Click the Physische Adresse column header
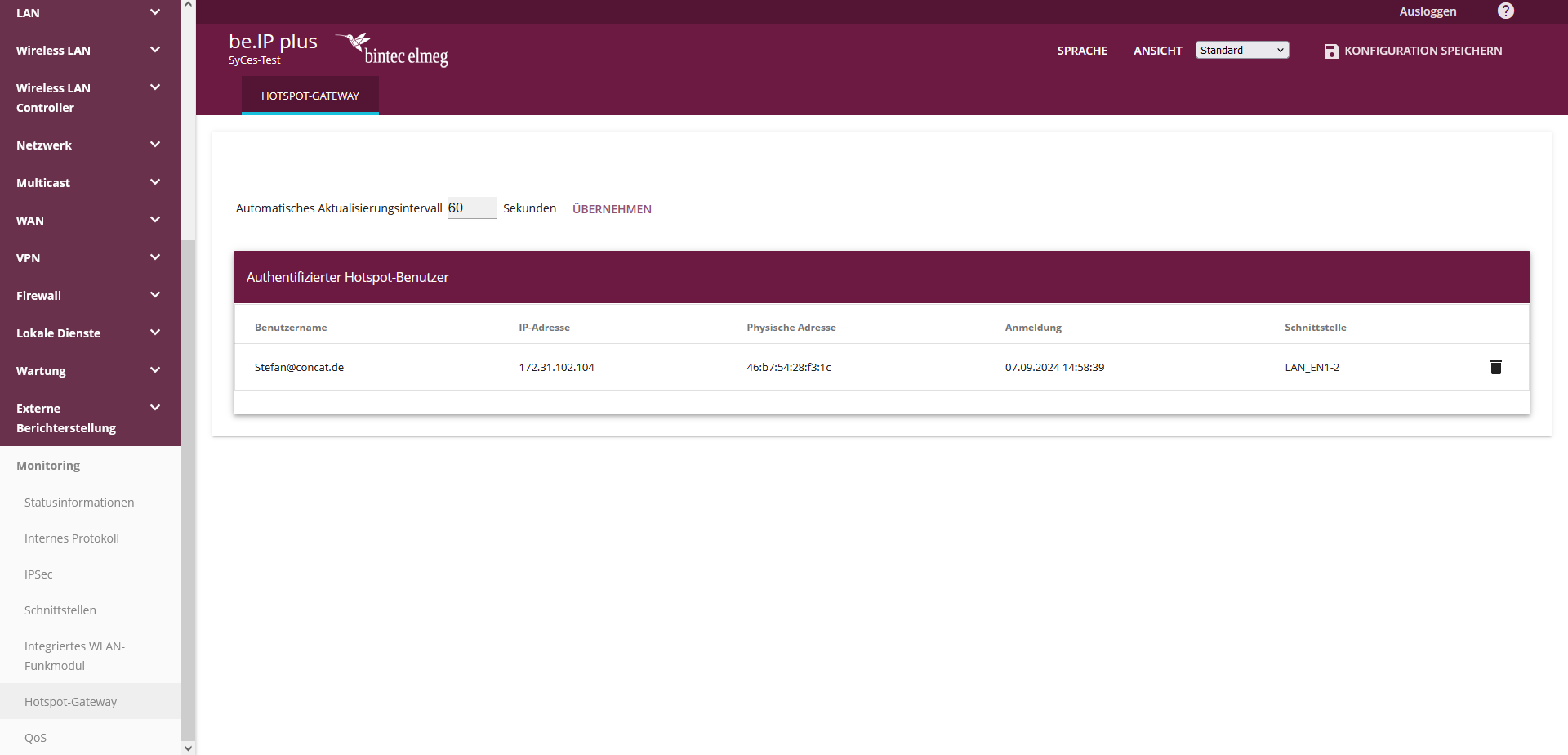This screenshot has width=1568, height=755. click(x=791, y=328)
